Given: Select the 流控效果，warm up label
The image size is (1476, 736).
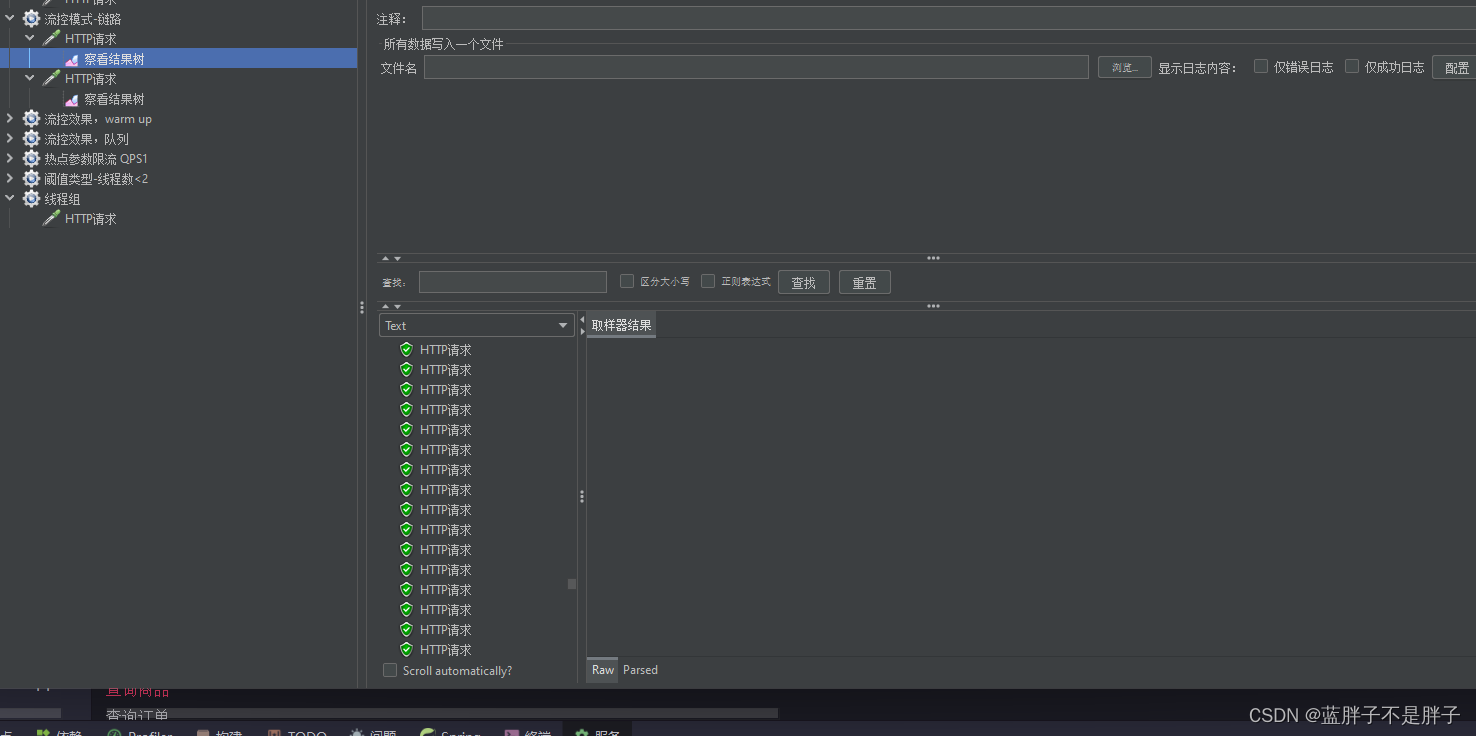Looking at the screenshot, I should click(98, 119).
